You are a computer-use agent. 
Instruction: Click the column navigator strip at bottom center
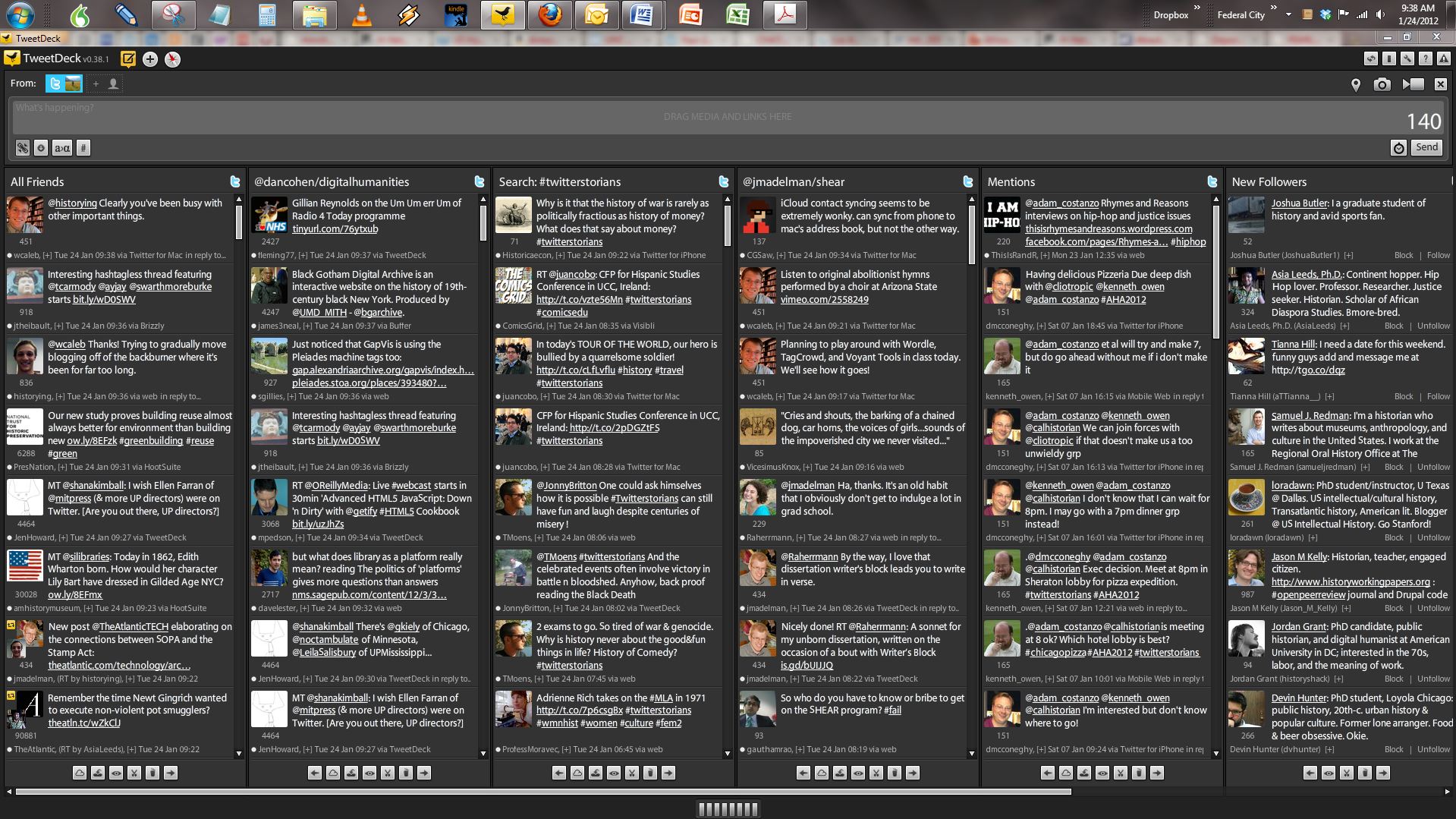tap(728, 810)
